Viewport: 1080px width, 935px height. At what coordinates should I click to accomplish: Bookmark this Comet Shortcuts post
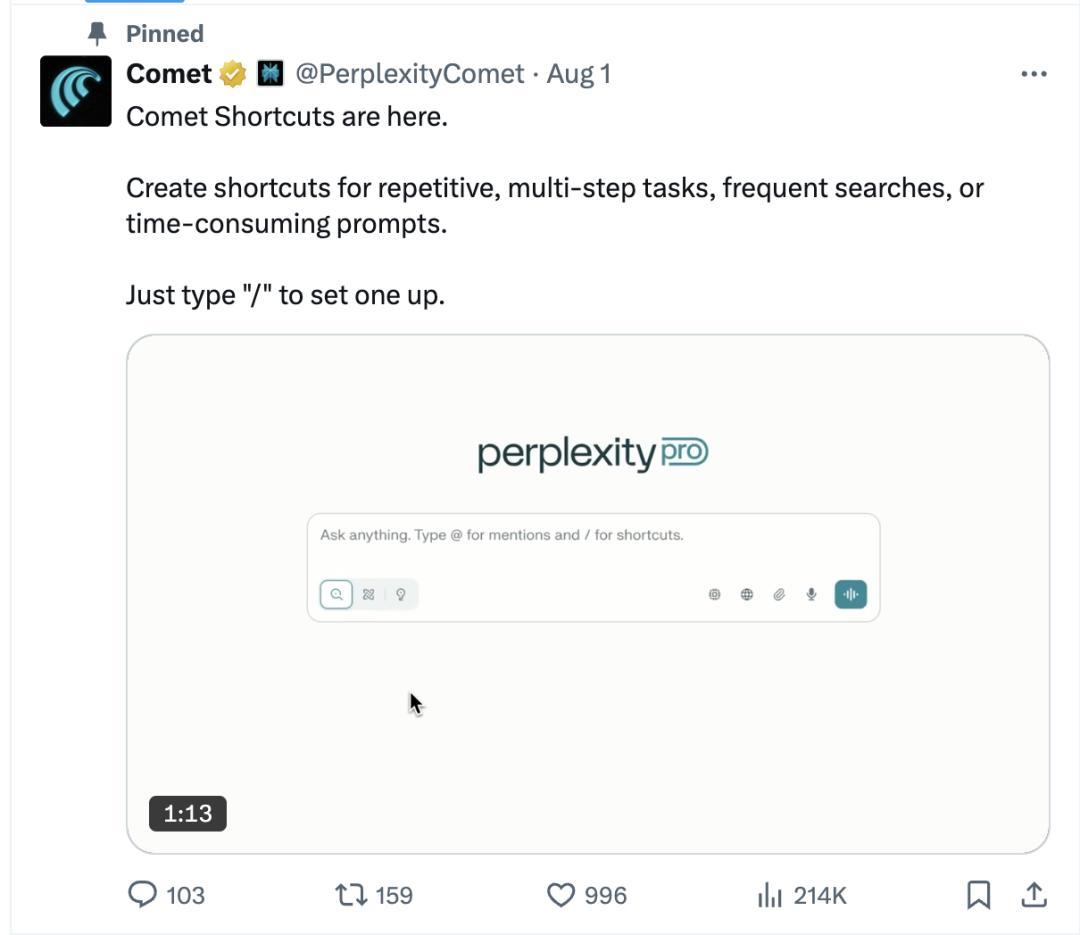[978, 895]
